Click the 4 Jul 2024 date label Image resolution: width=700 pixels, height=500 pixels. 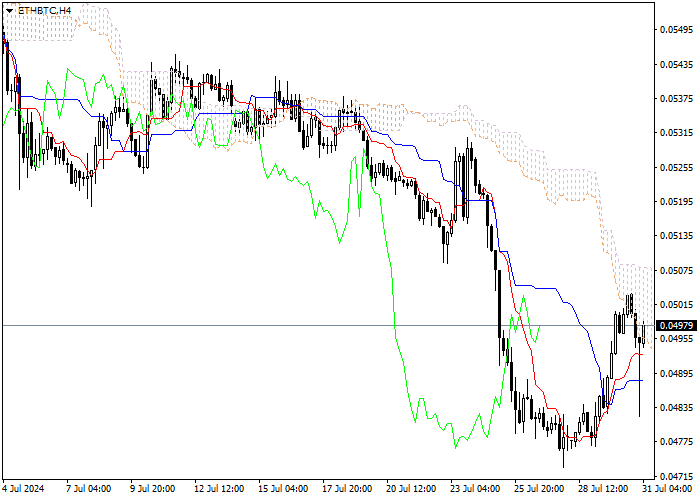point(23,488)
